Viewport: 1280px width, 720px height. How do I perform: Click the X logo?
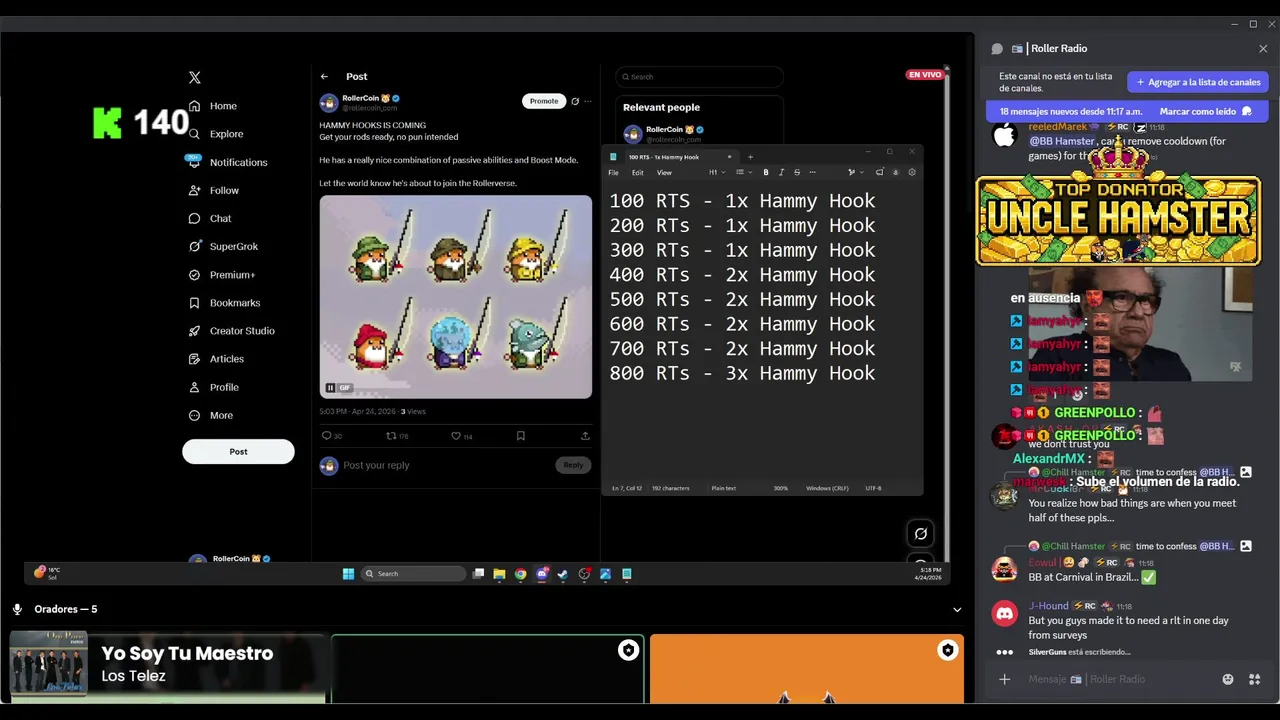point(195,77)
